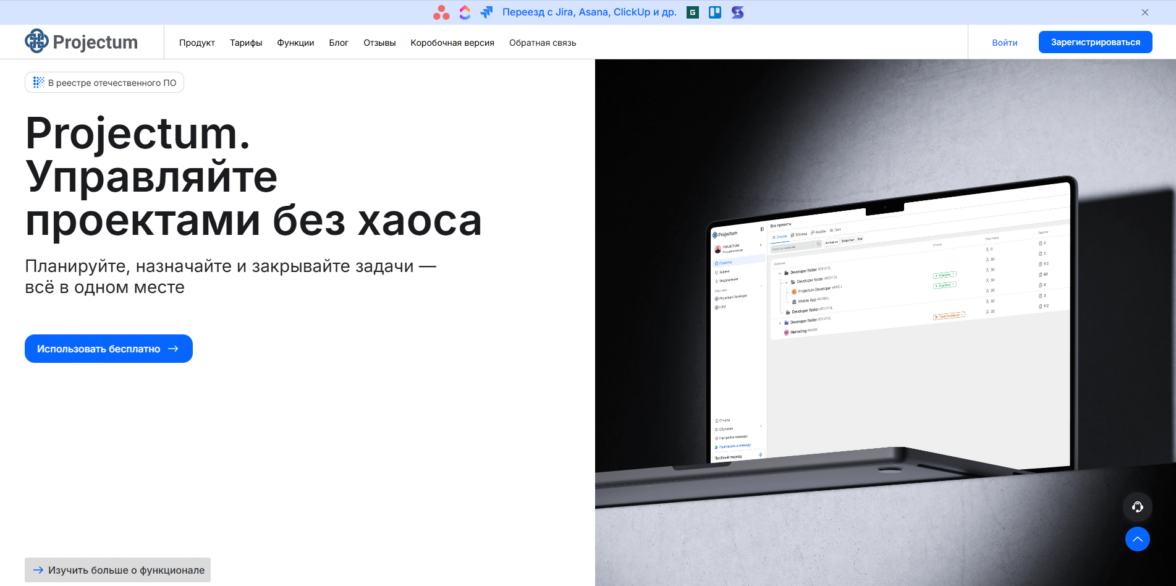Open the Тарифы menu item

pos(246,43)
